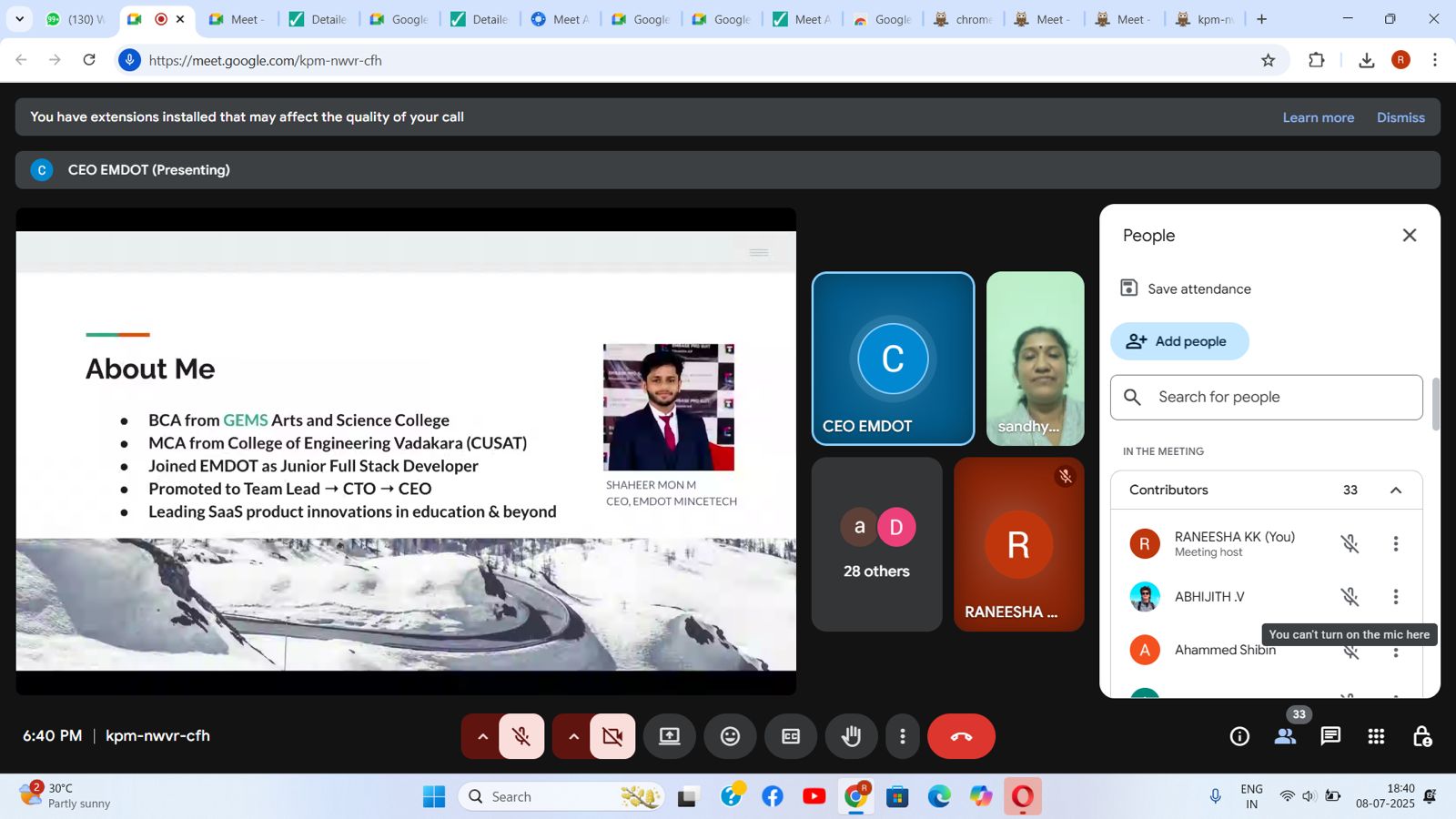
Task: Click the present screen icon
Action: point(670,736)
